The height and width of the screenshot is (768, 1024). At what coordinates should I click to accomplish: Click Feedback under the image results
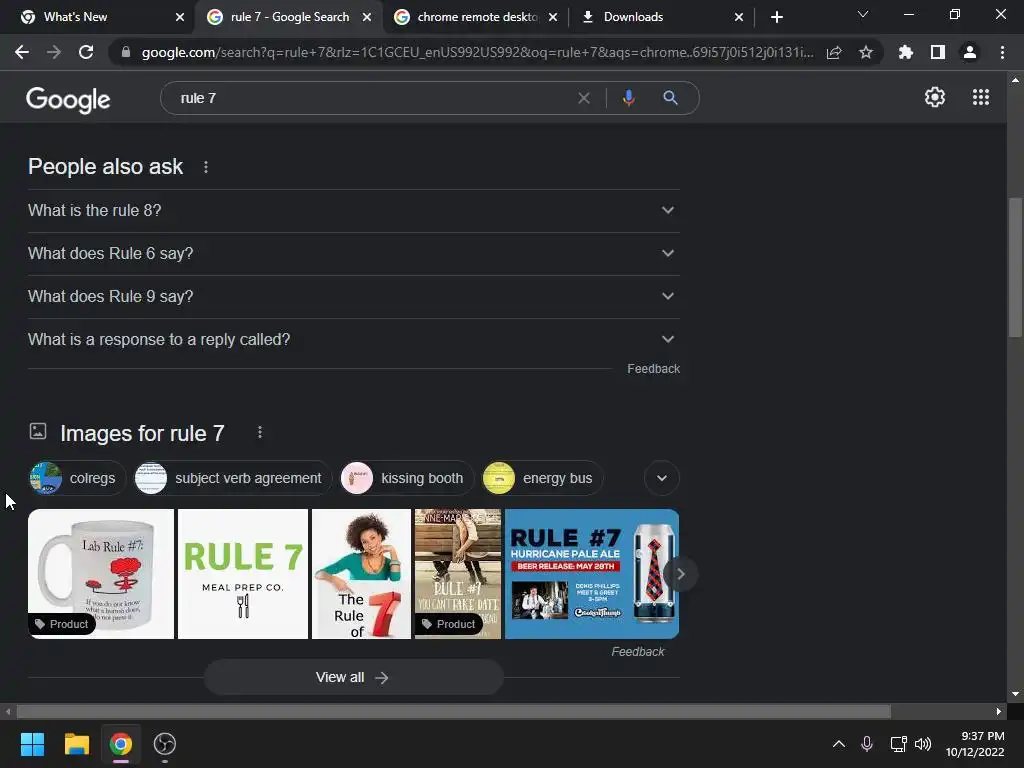(637, 652)
